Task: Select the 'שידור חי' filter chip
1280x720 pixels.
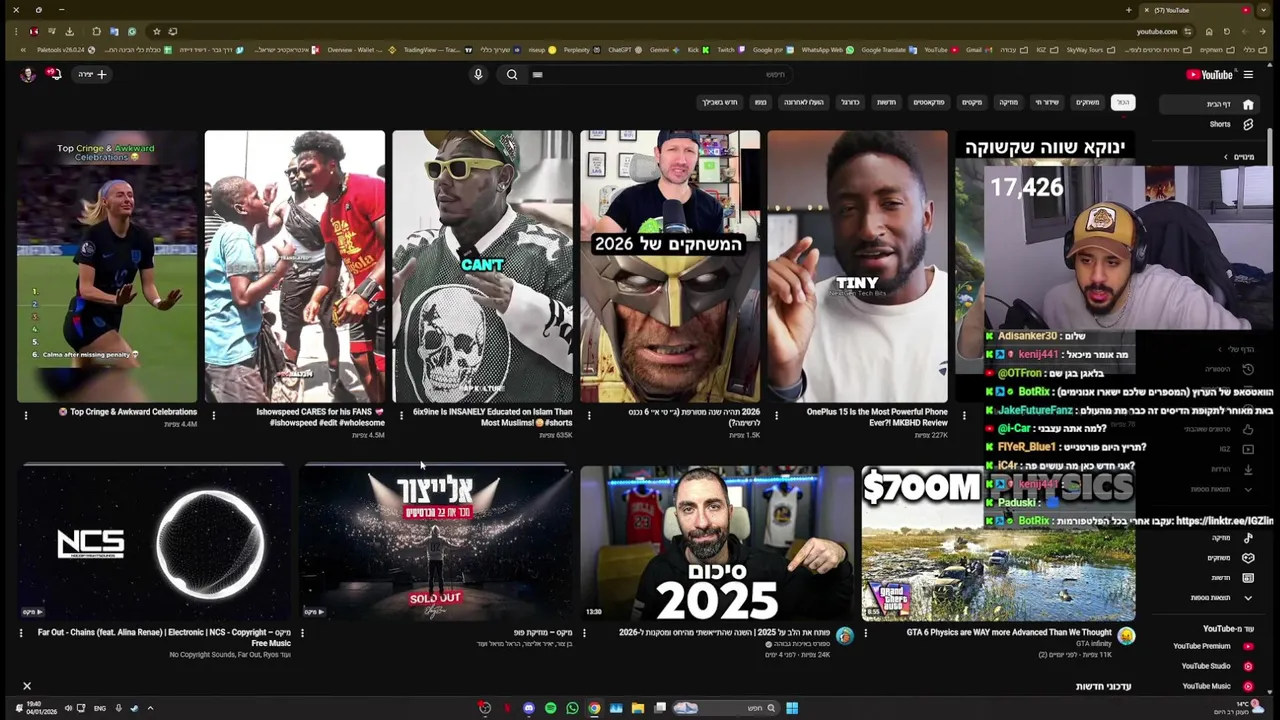Action: coord(1046,102)
